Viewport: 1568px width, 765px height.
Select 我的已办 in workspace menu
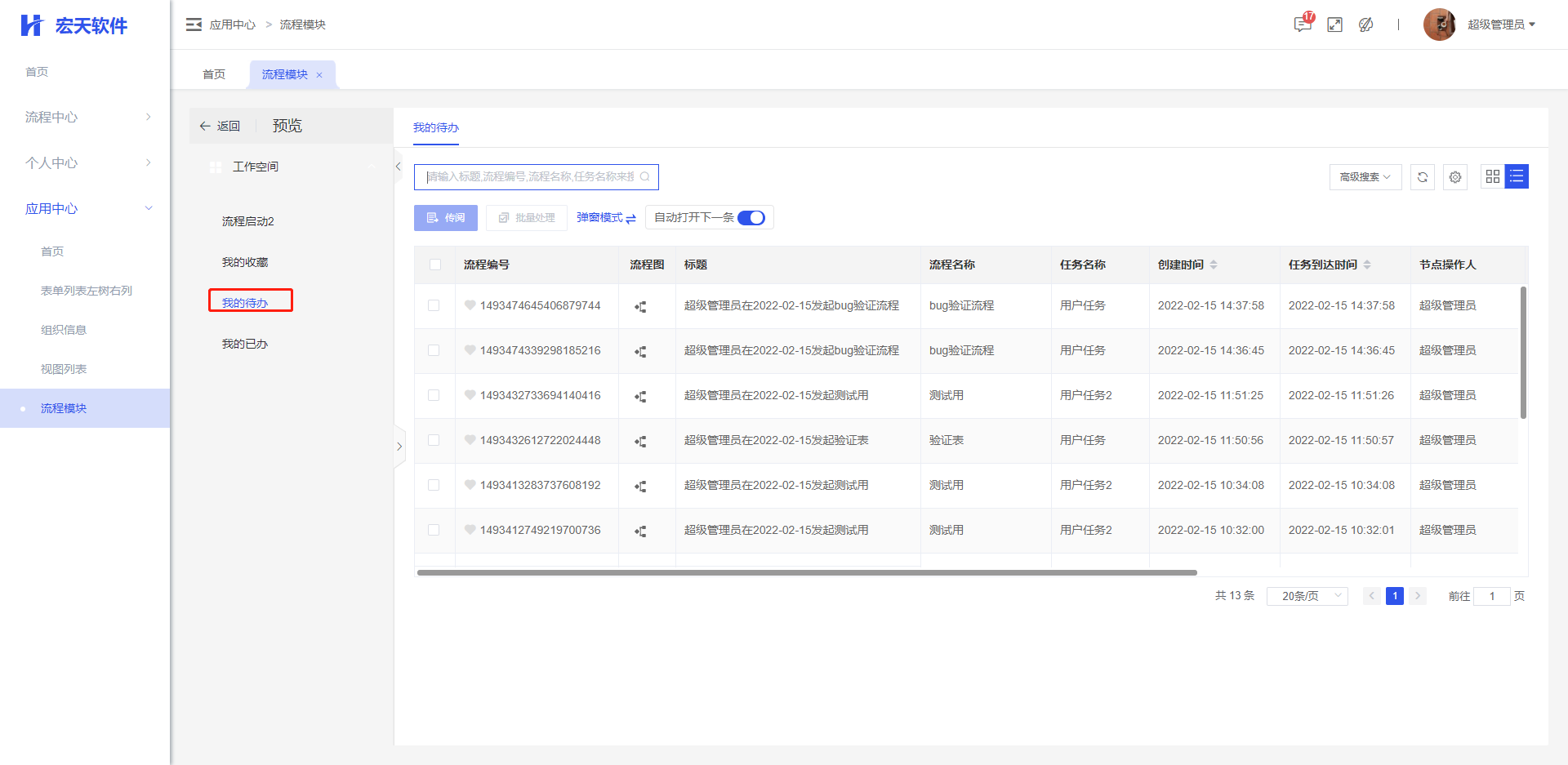coord(245,344)
